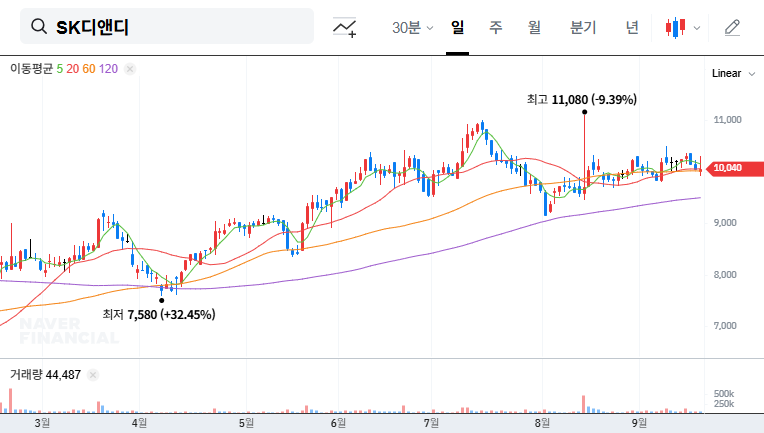Image resolution: width=764 pixels, height=433 pixels.
Task: Click the 20-day moving average label
Action: tap(73, 69)
